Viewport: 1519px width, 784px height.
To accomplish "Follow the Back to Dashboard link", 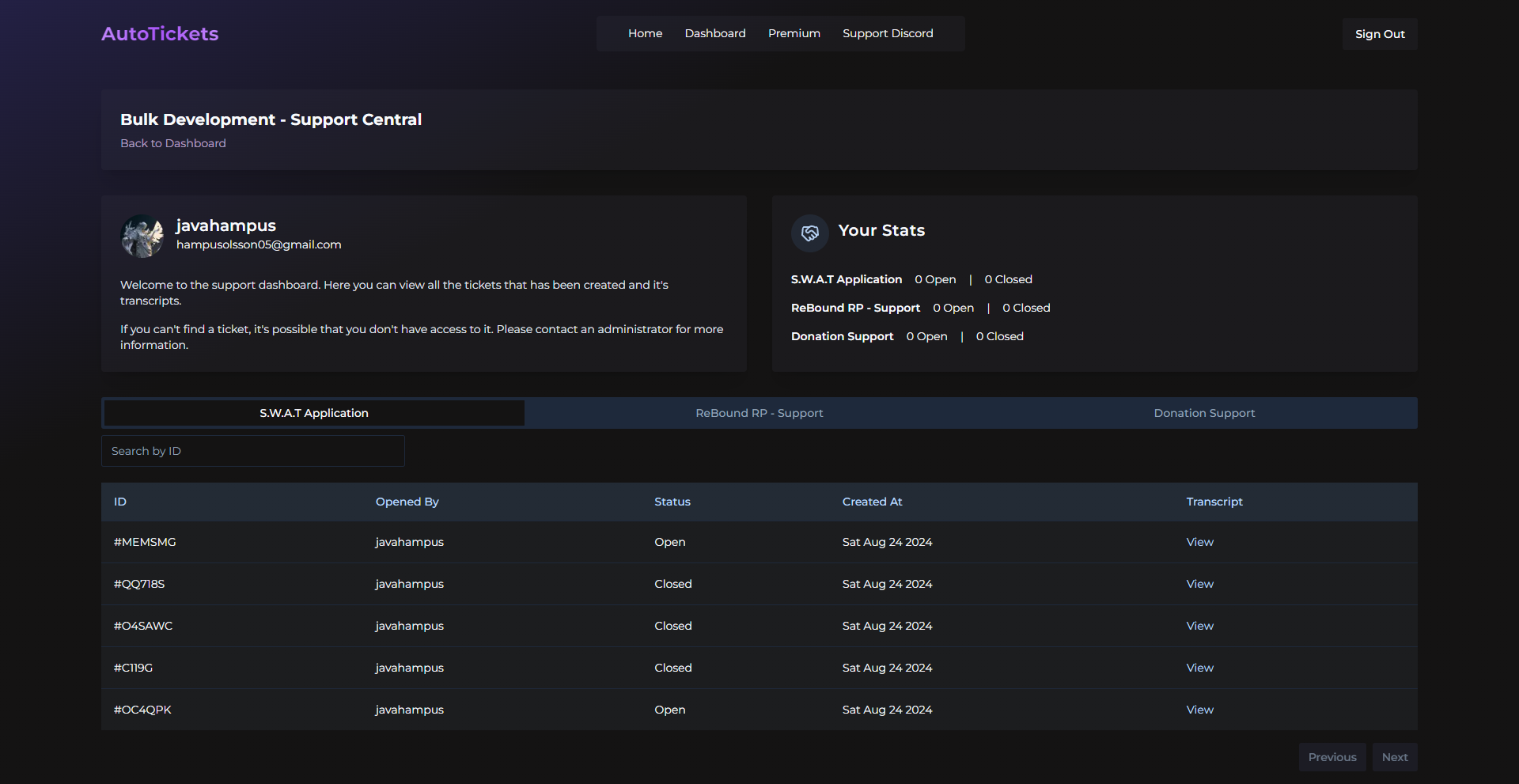I will [x=172, y=143].
